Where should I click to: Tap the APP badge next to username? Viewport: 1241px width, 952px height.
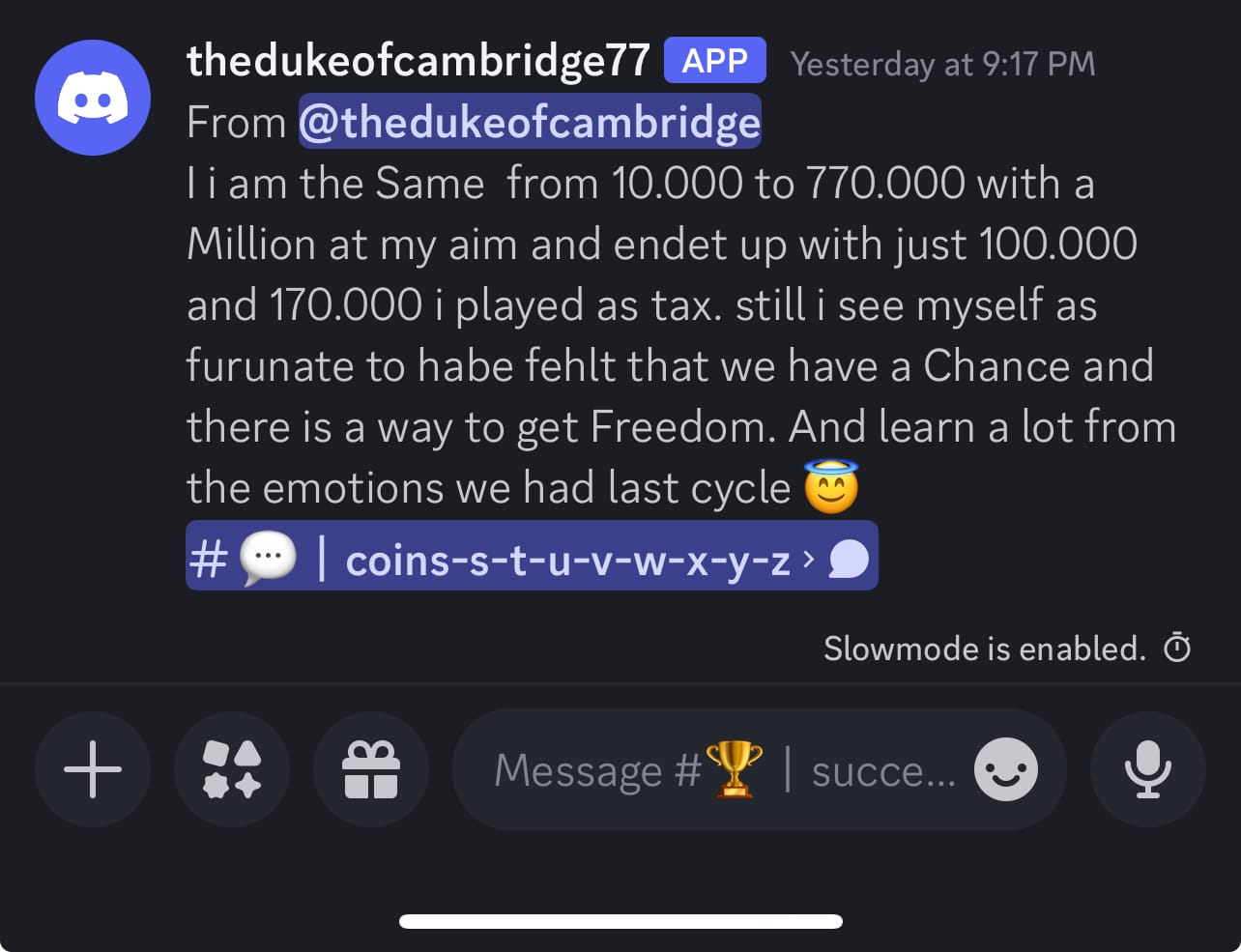[715, 61]
